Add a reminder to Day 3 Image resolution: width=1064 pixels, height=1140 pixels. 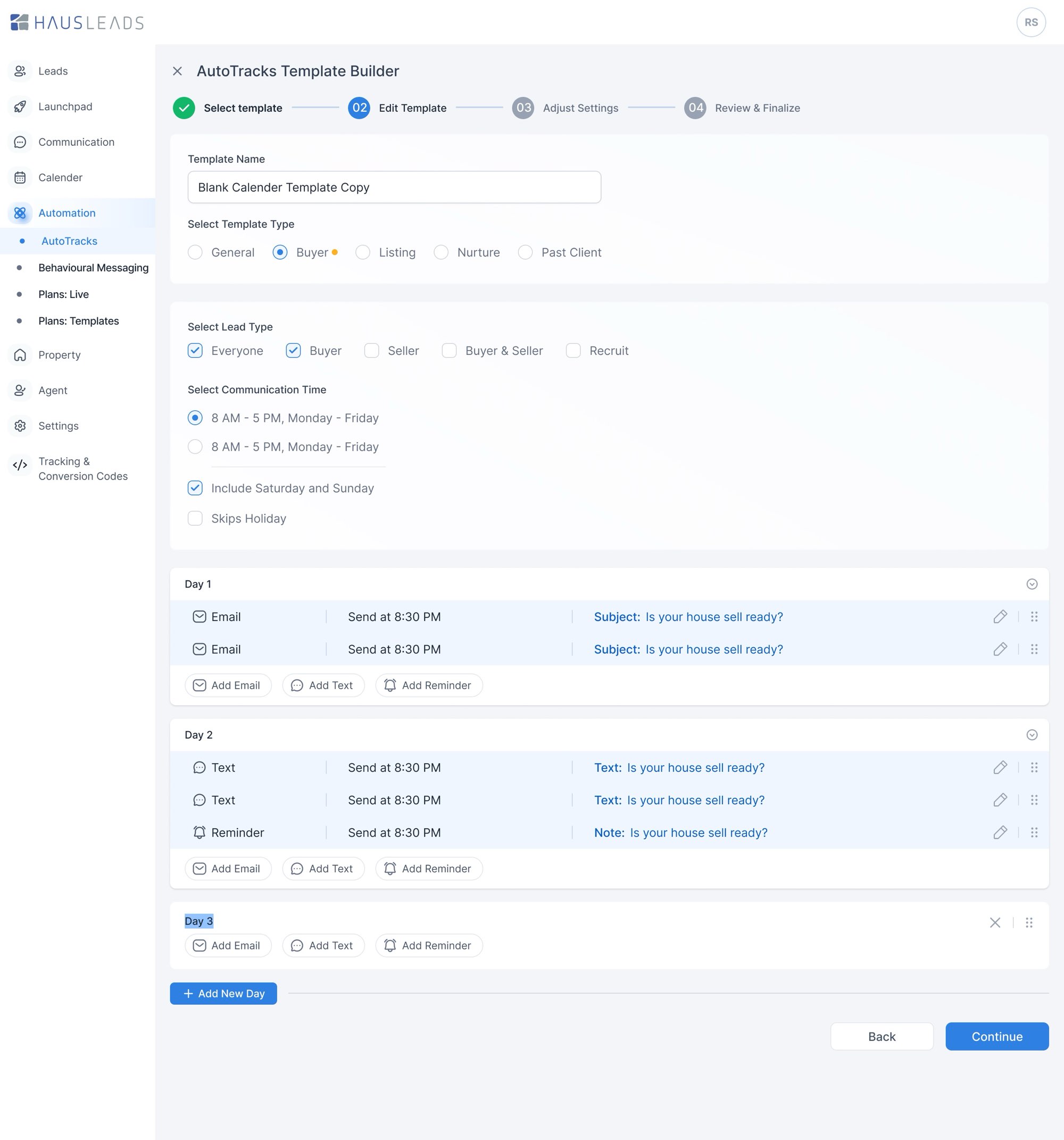[x=428, y=946]
